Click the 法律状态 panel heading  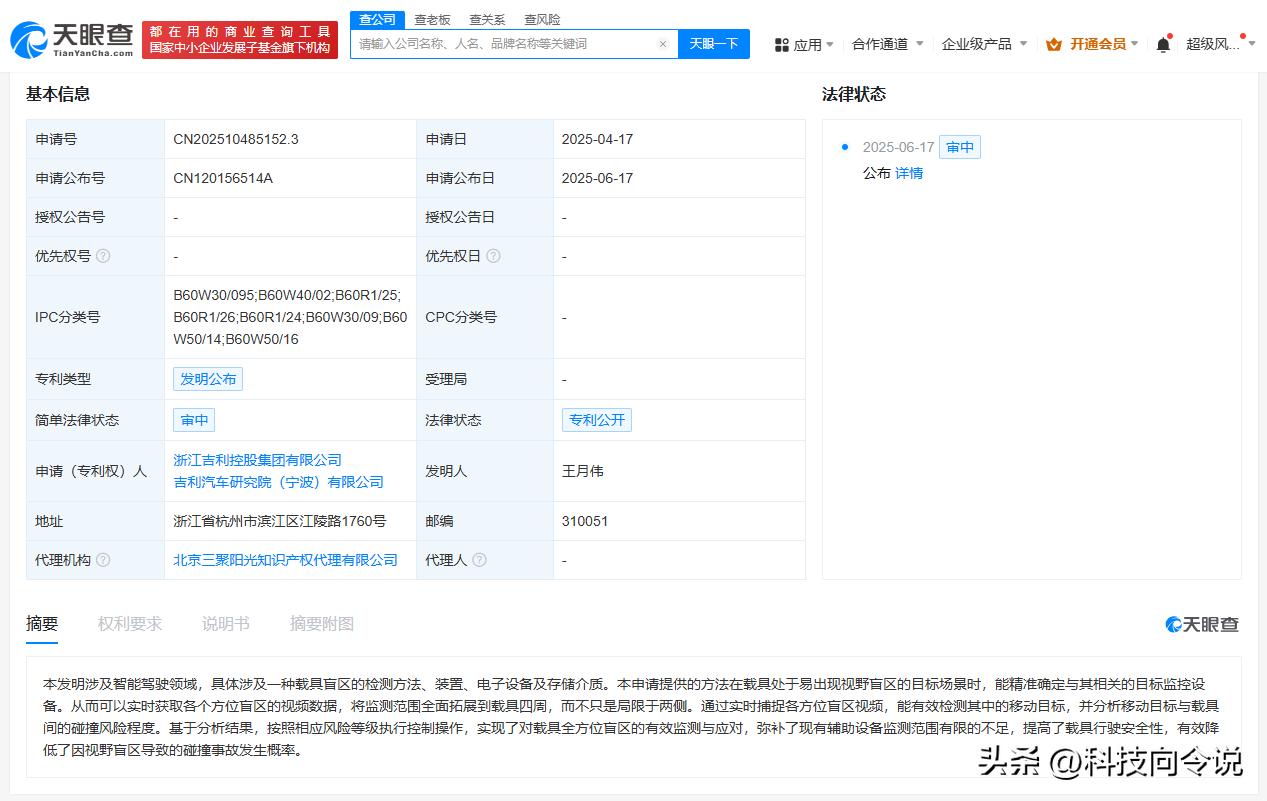pyautogui.click(x=854, y=94)
